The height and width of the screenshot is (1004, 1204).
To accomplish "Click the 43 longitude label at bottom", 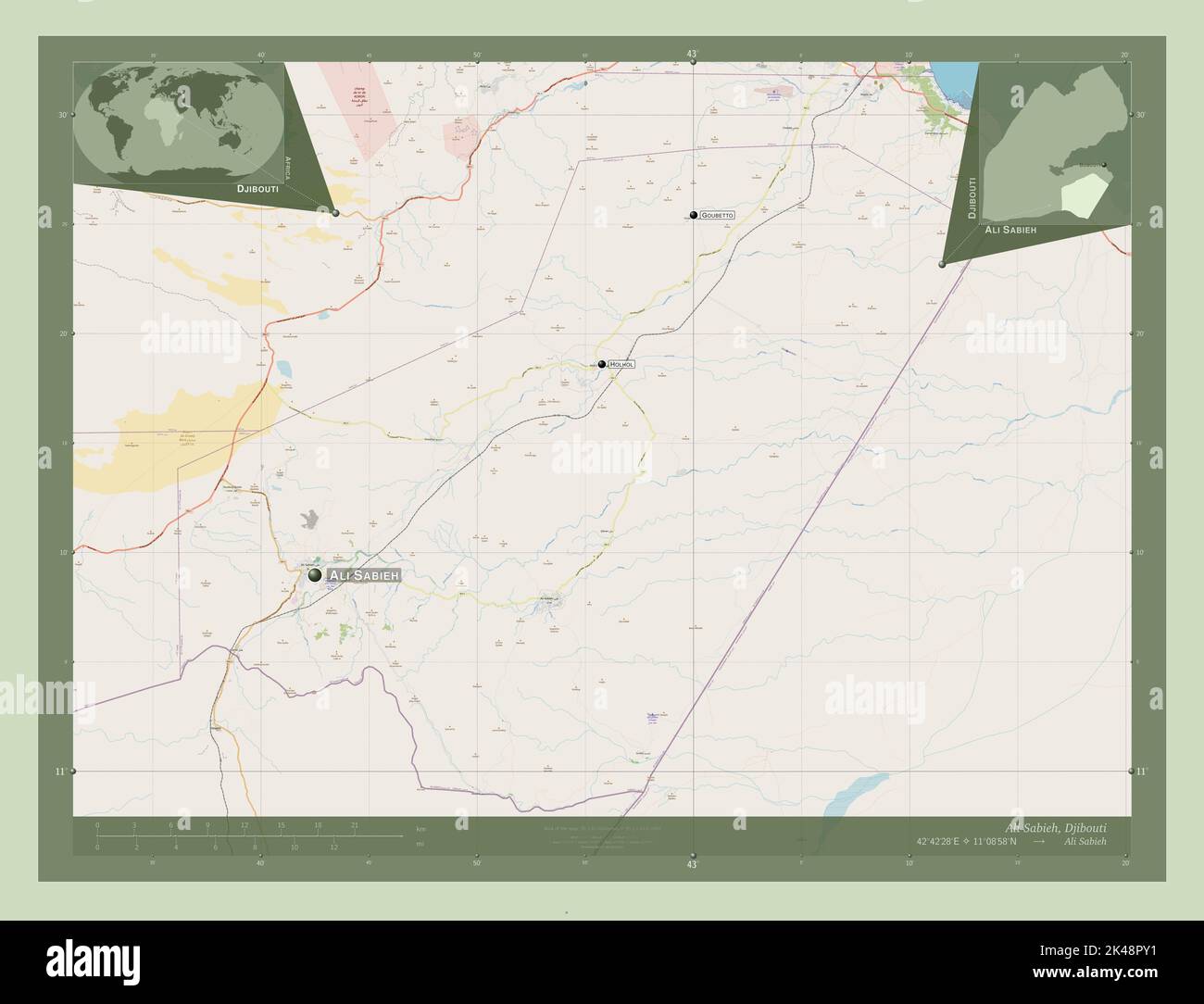I will [692, 864].
